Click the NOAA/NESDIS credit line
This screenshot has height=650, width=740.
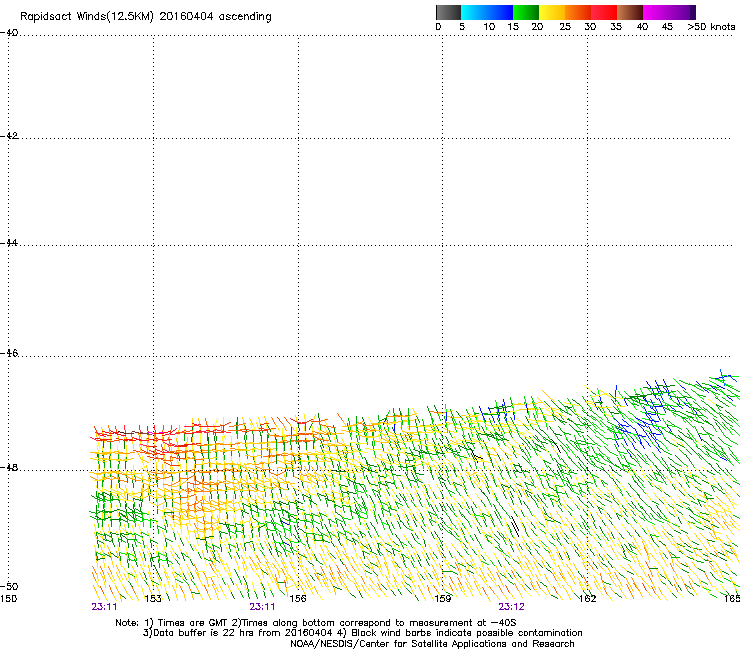coord(432,644)
